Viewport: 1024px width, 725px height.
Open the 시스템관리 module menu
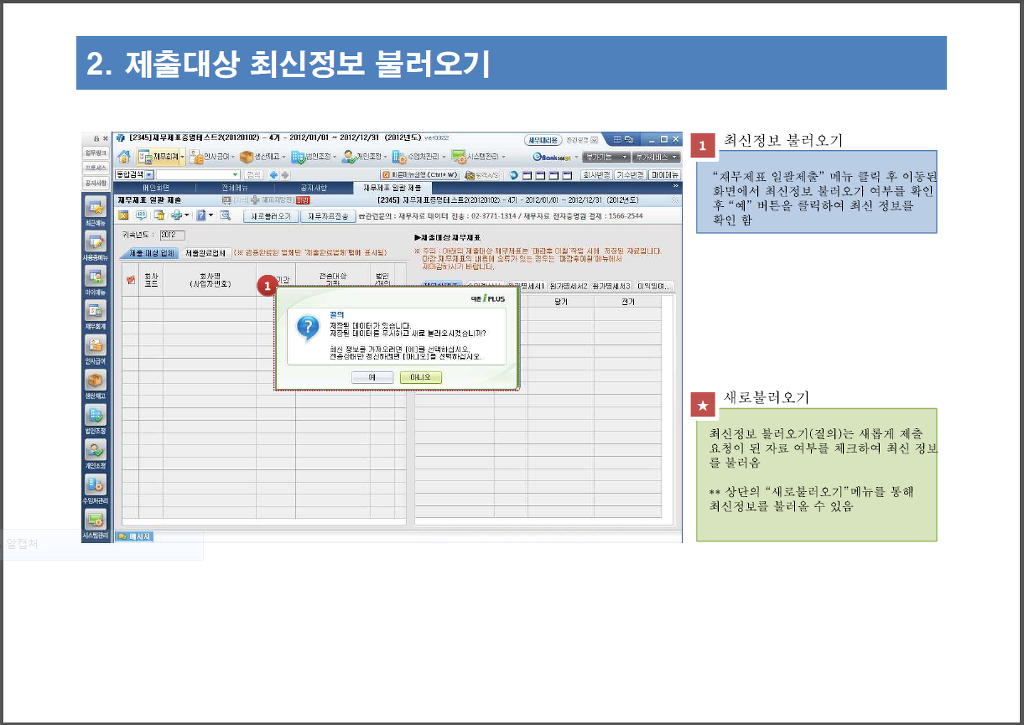(479, 157)
